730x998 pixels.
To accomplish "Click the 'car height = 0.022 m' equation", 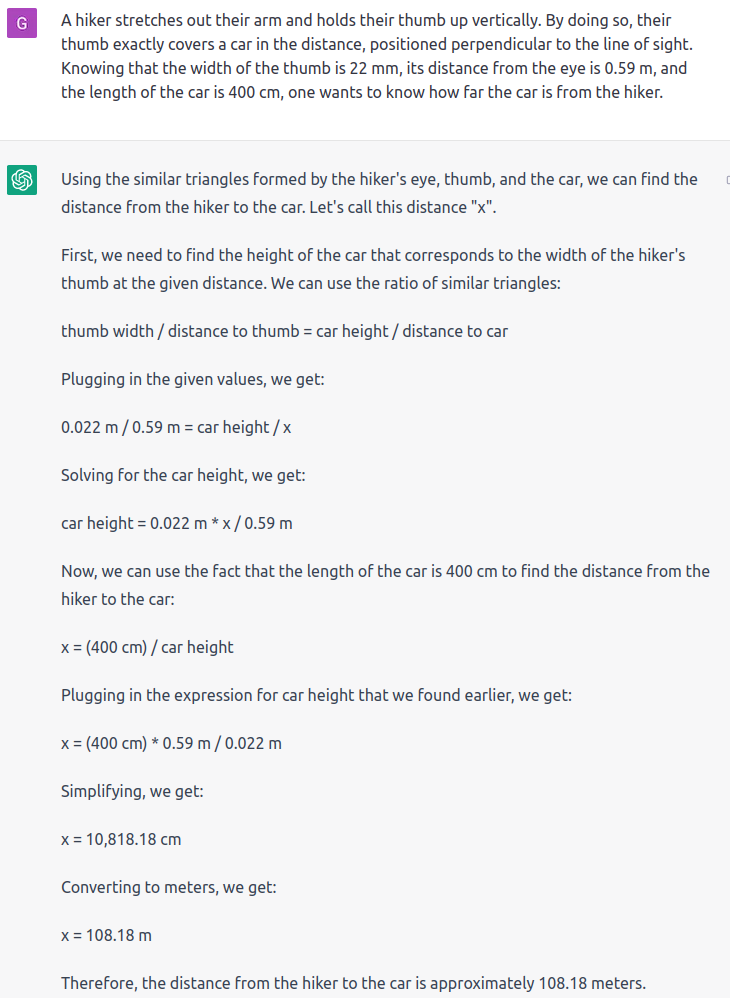I will coord(177,523).
